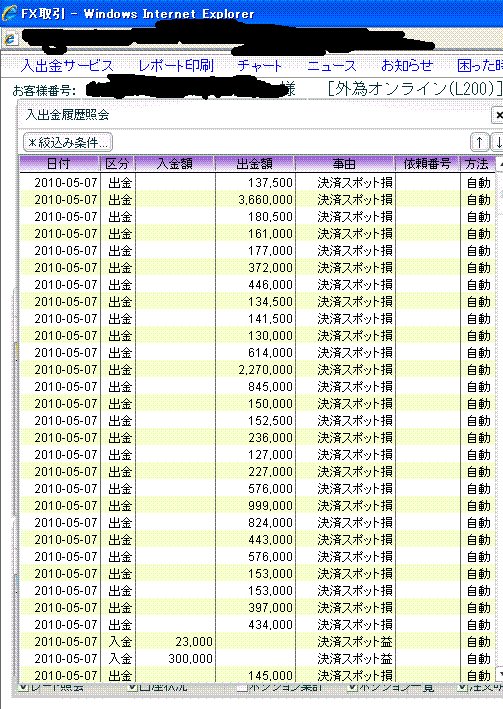Viewport: 503px width, 709px height.
Task: Select the 845,000 withdrawal amount cell
Action: [x=255, y=387]
